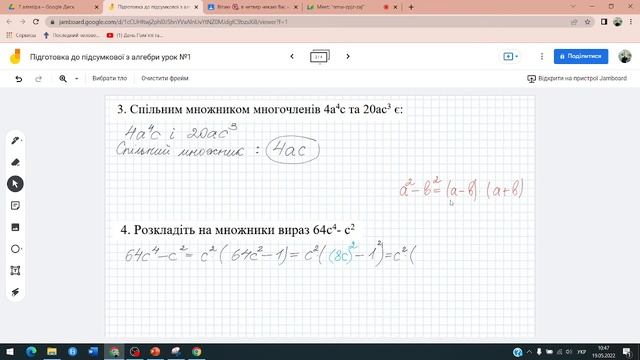Image resolution: width=640 pixels, height=360 pixels.
Task: Open the Windows Start menu
Action: 10,351
